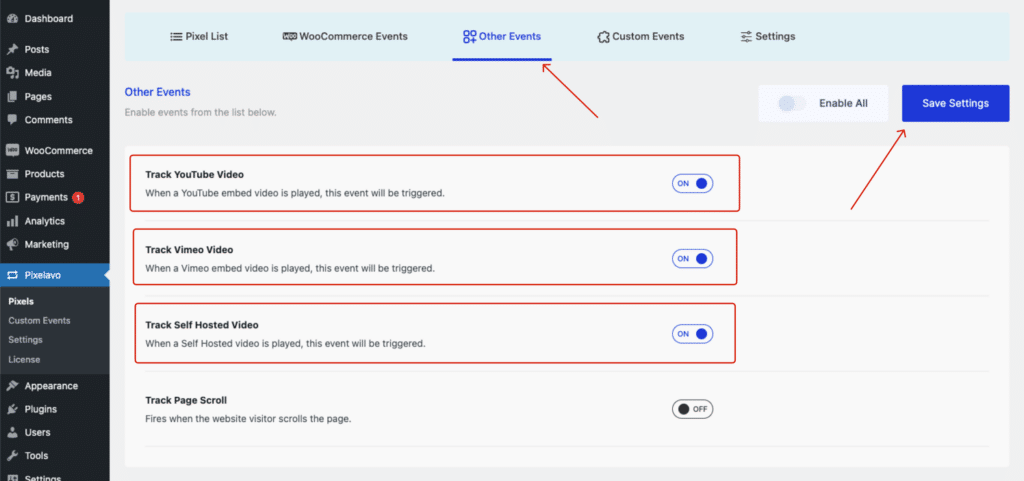The height and width of the screenshot is (481, 1024).
Task: Click the Appearance paintbrush icon
Action: tap(12, 386)
